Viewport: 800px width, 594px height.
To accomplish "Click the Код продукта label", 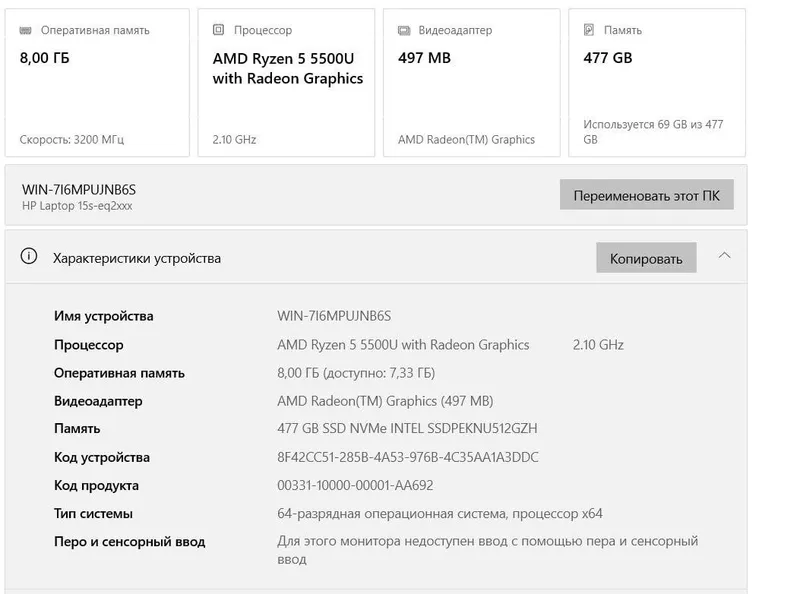I will point(96,485).
